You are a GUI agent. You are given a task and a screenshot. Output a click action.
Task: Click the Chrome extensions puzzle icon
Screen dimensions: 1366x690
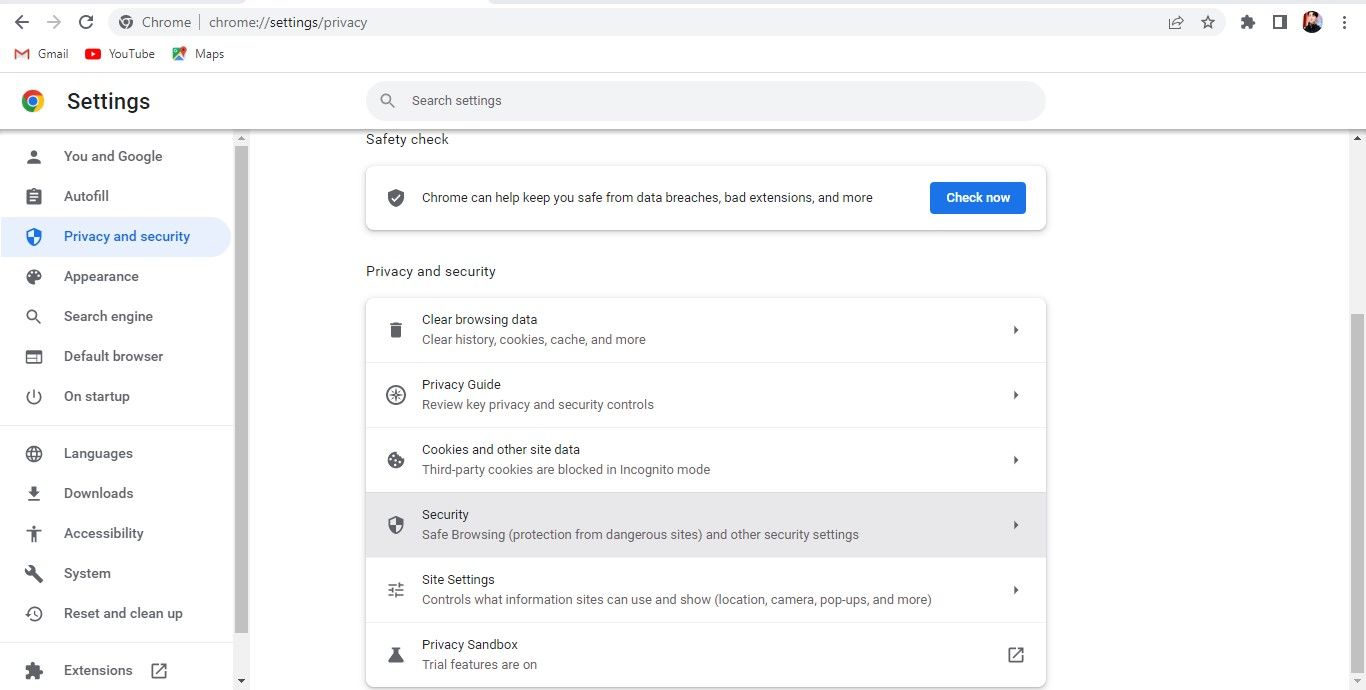1247,21
